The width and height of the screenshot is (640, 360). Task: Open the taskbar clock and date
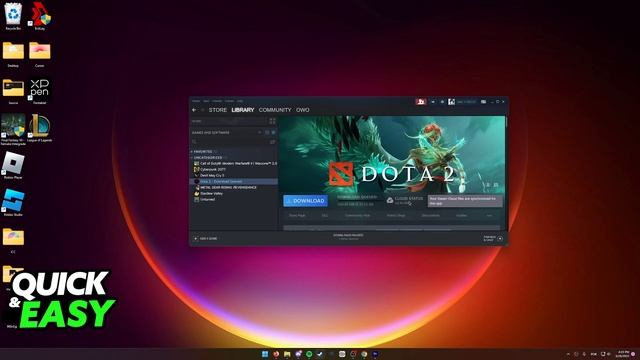pyautogui.click(x=623, y=354)
